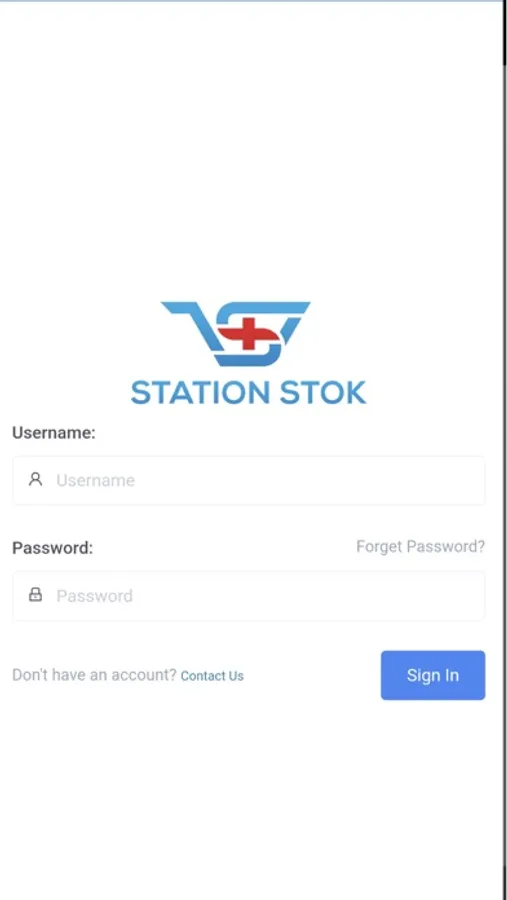Click the scrollbar track below the thumb
Viewport: 507px width, 900px height.
pos(505,482)
